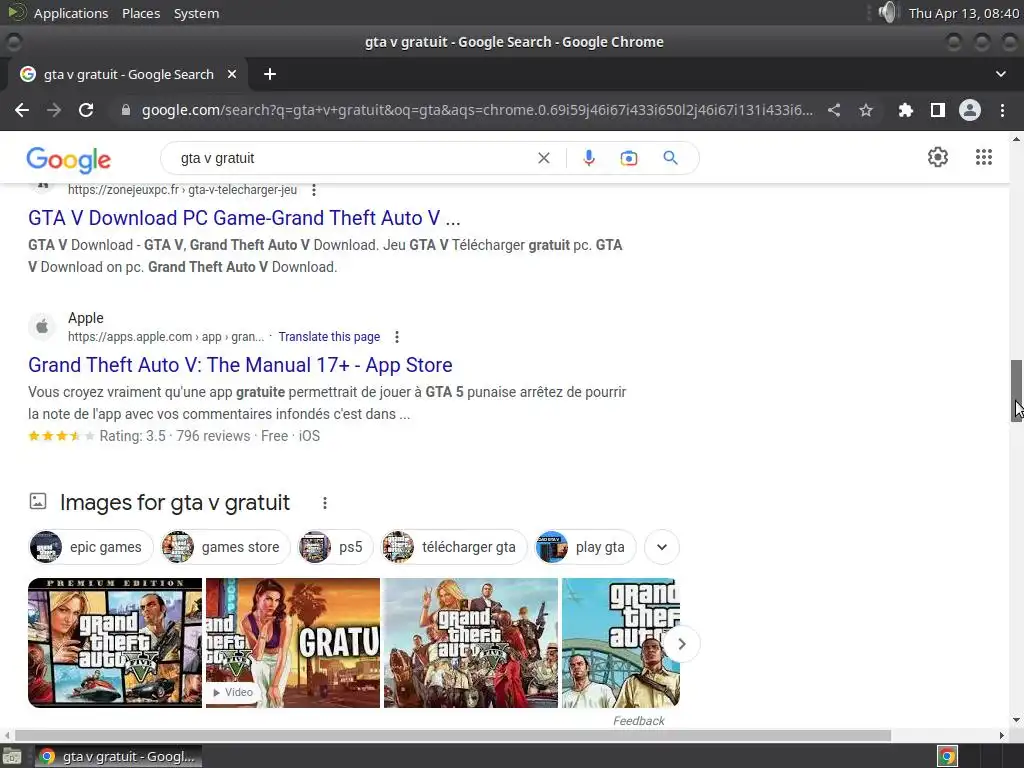Open the tab search dropdown arrow
Screen dimensions: 1024x768
click(1000, 74)
